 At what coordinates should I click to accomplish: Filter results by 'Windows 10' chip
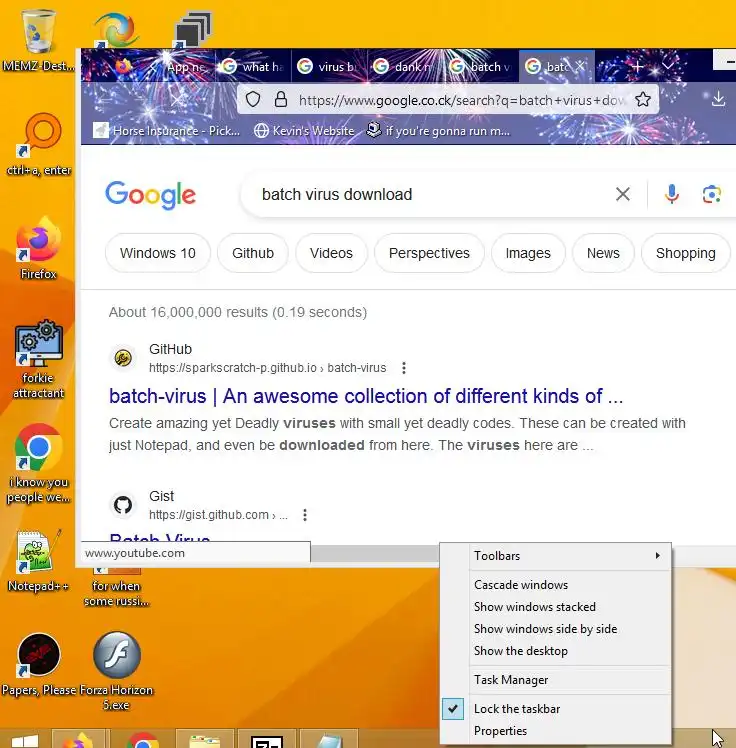click(x=157, y=253)
